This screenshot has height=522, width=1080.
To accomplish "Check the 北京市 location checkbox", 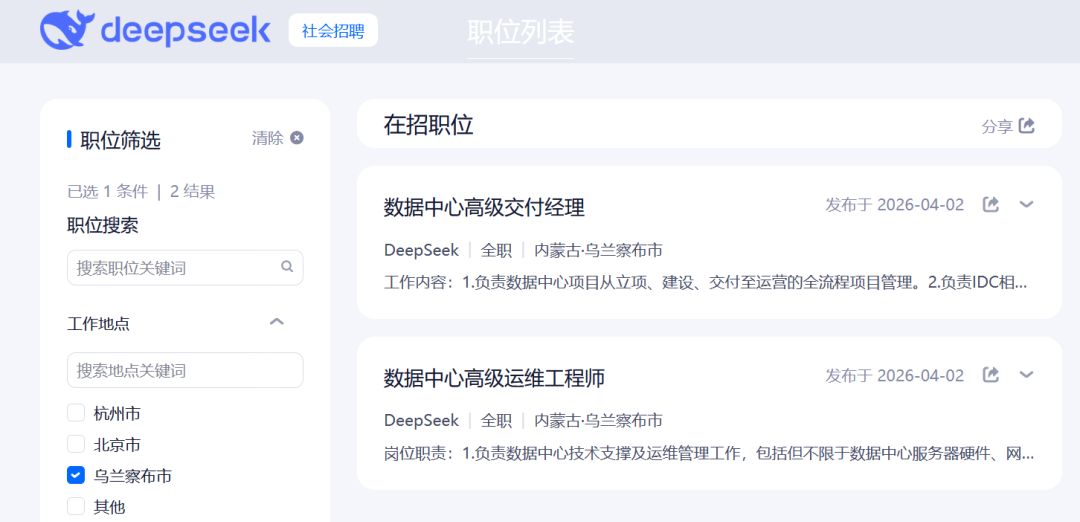I will [76, 444].
